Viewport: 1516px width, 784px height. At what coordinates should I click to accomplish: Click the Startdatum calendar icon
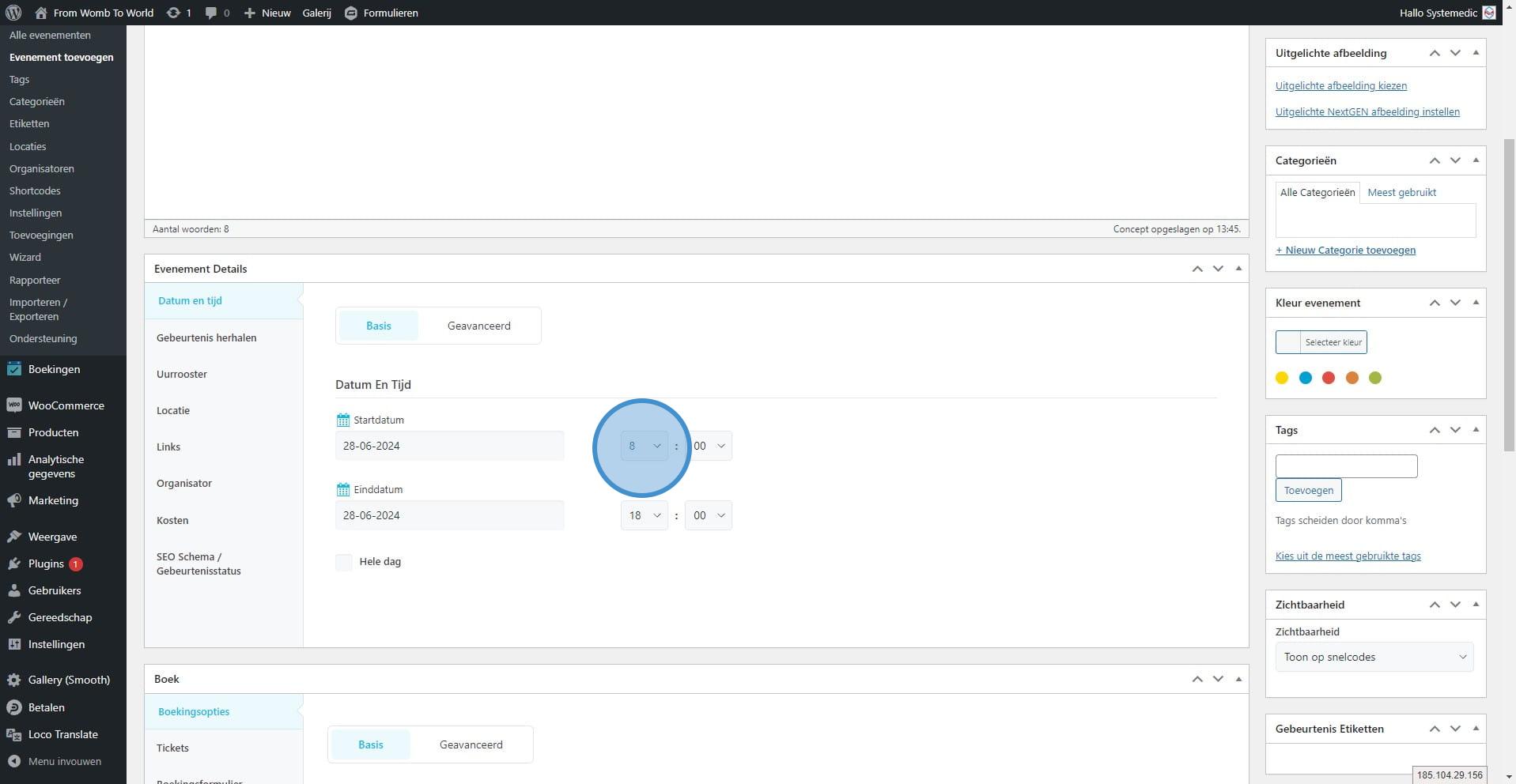342,420
